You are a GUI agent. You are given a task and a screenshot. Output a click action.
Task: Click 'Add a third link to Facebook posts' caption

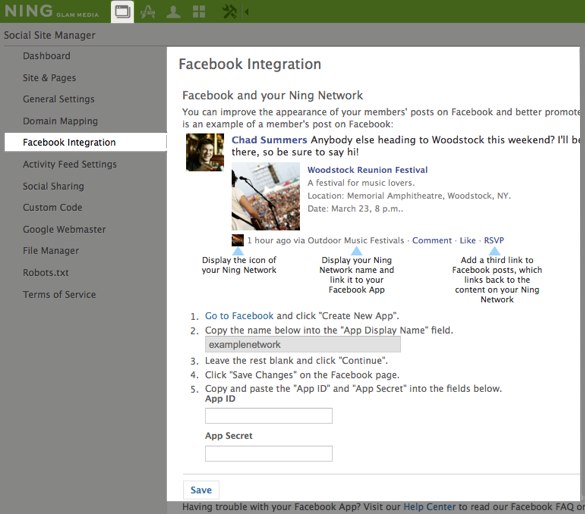pos(497,280)
